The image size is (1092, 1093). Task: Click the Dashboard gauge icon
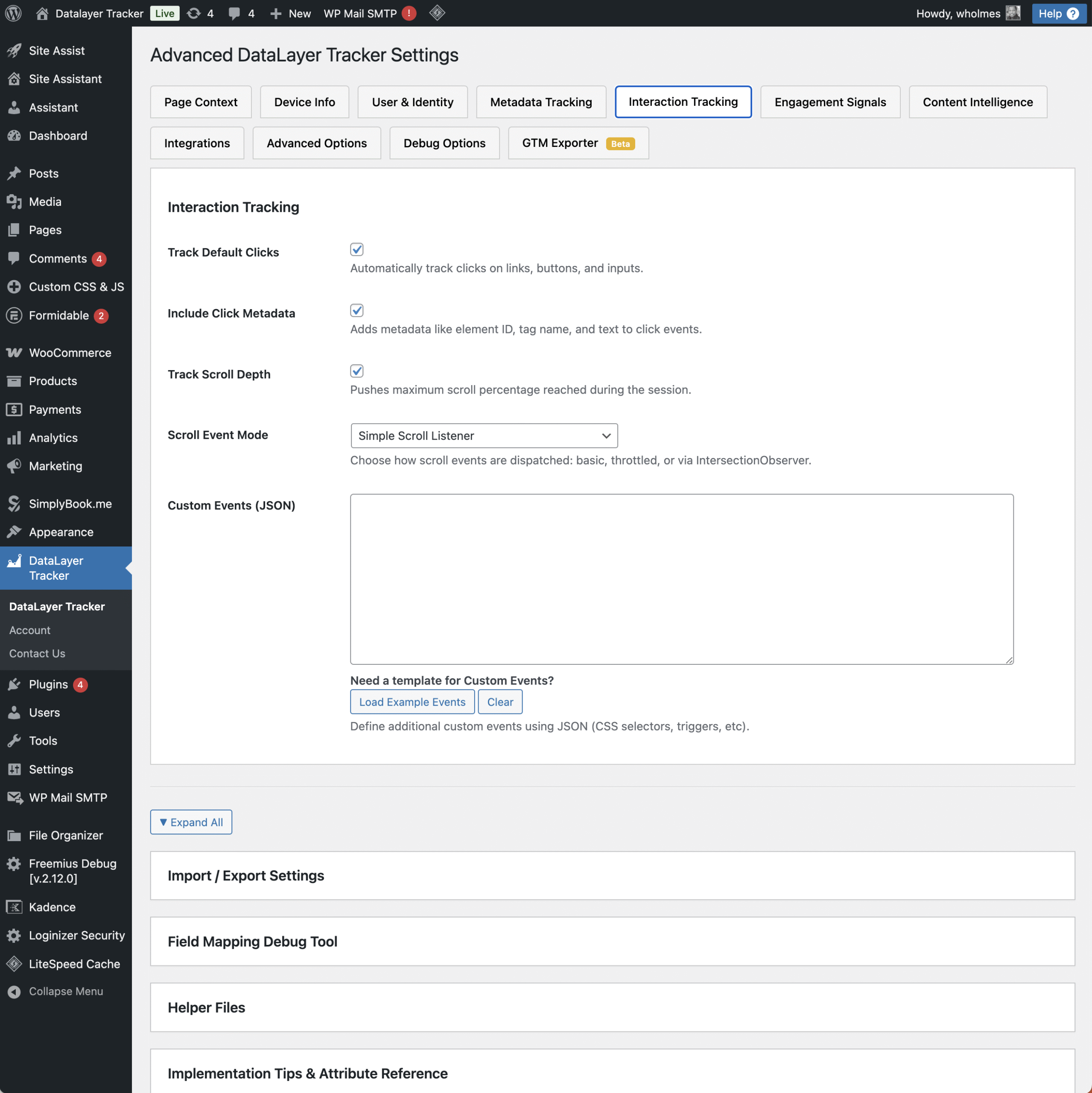[x=14, y=136]
